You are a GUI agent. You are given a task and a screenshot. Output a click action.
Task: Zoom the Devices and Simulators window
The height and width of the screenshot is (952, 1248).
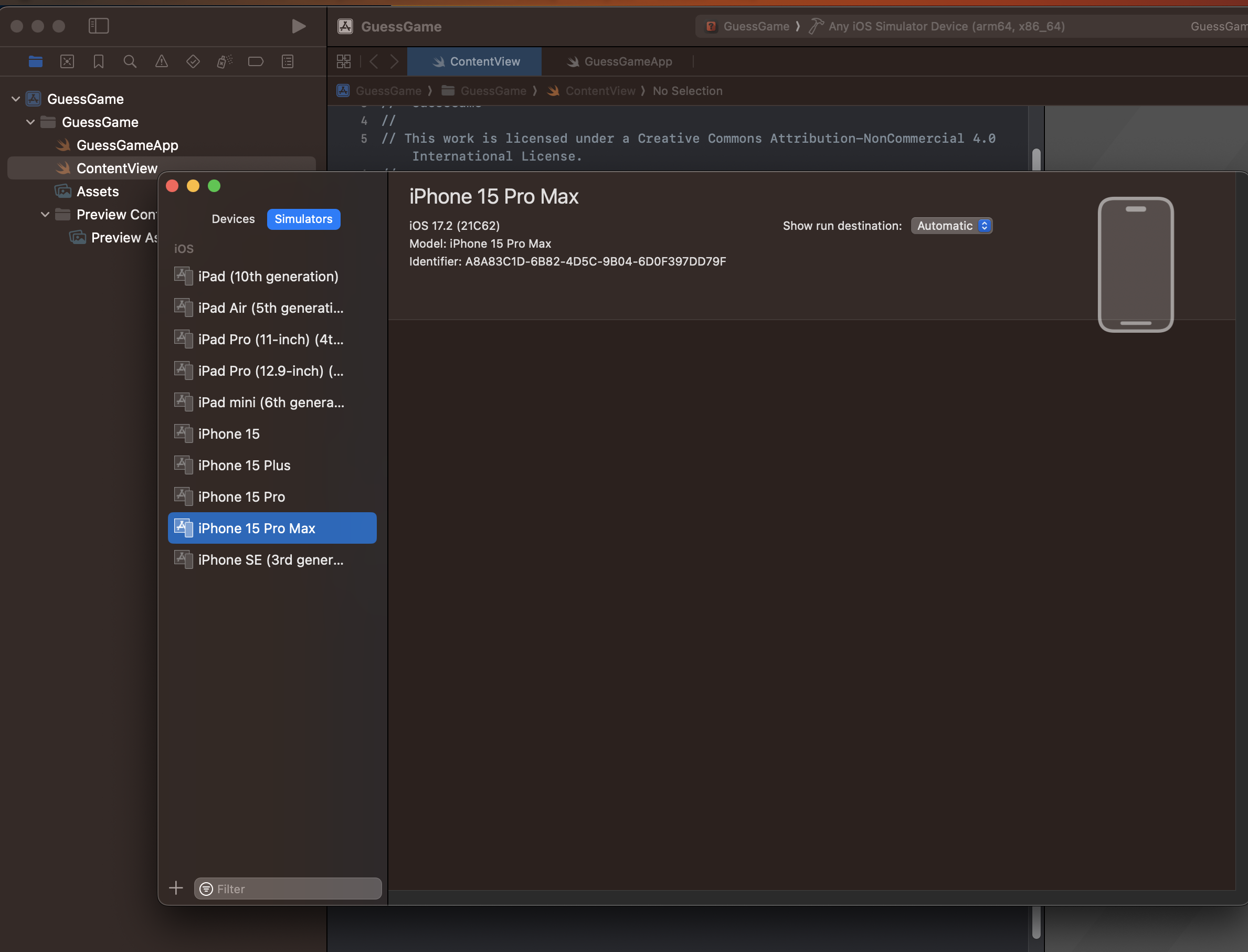(214, 186)
